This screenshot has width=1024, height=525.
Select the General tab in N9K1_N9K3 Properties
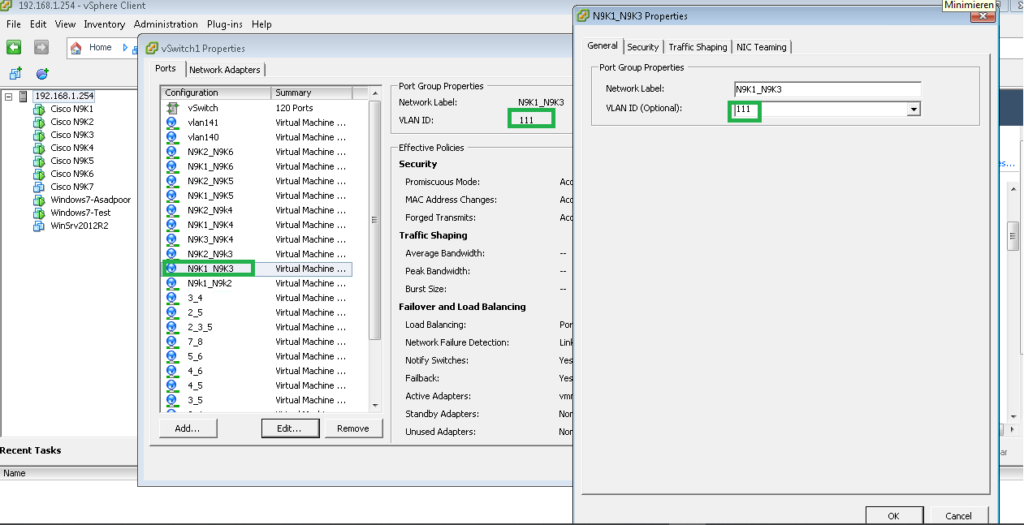[x=602, y=46]
